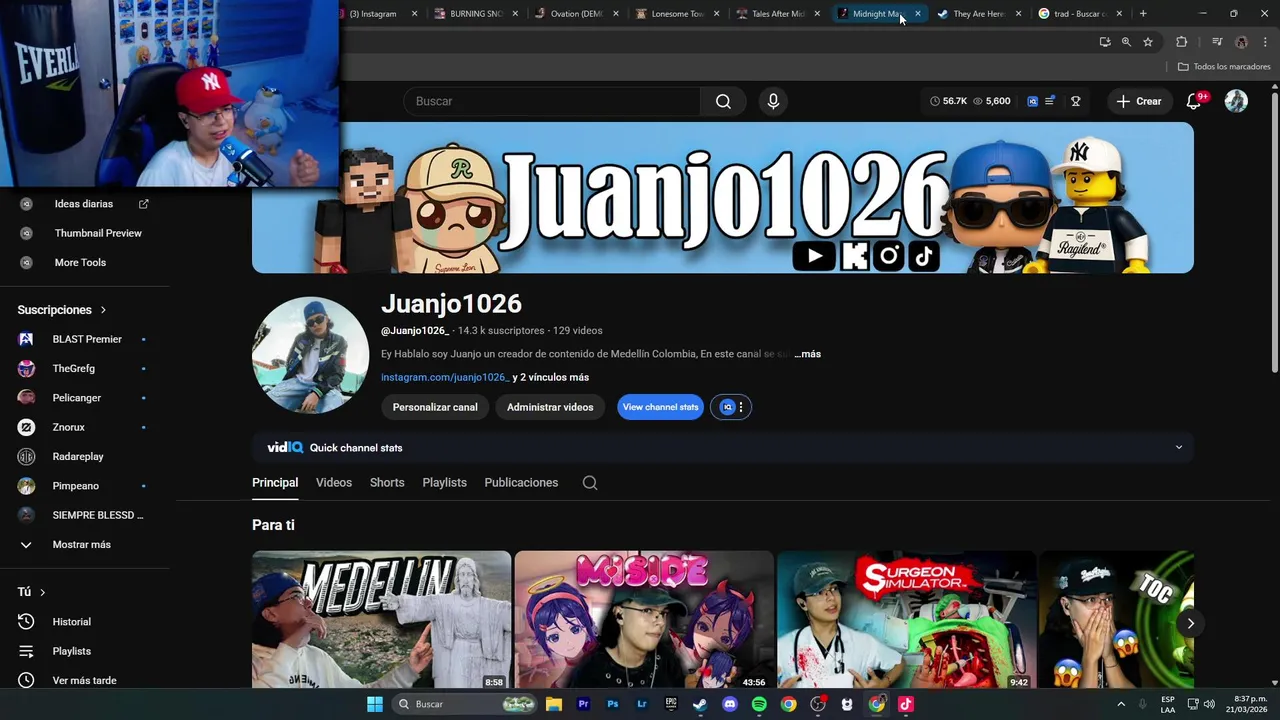Switch to the Videos channel tab

coord(334,483)
